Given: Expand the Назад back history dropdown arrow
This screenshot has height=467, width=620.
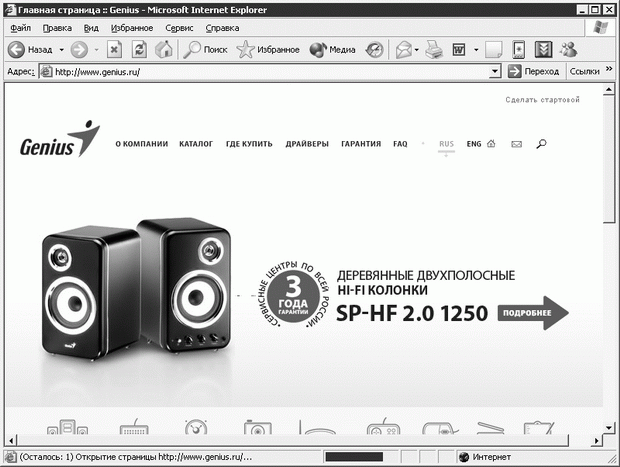Looking at the screenshot, I should tap(61, 49).
